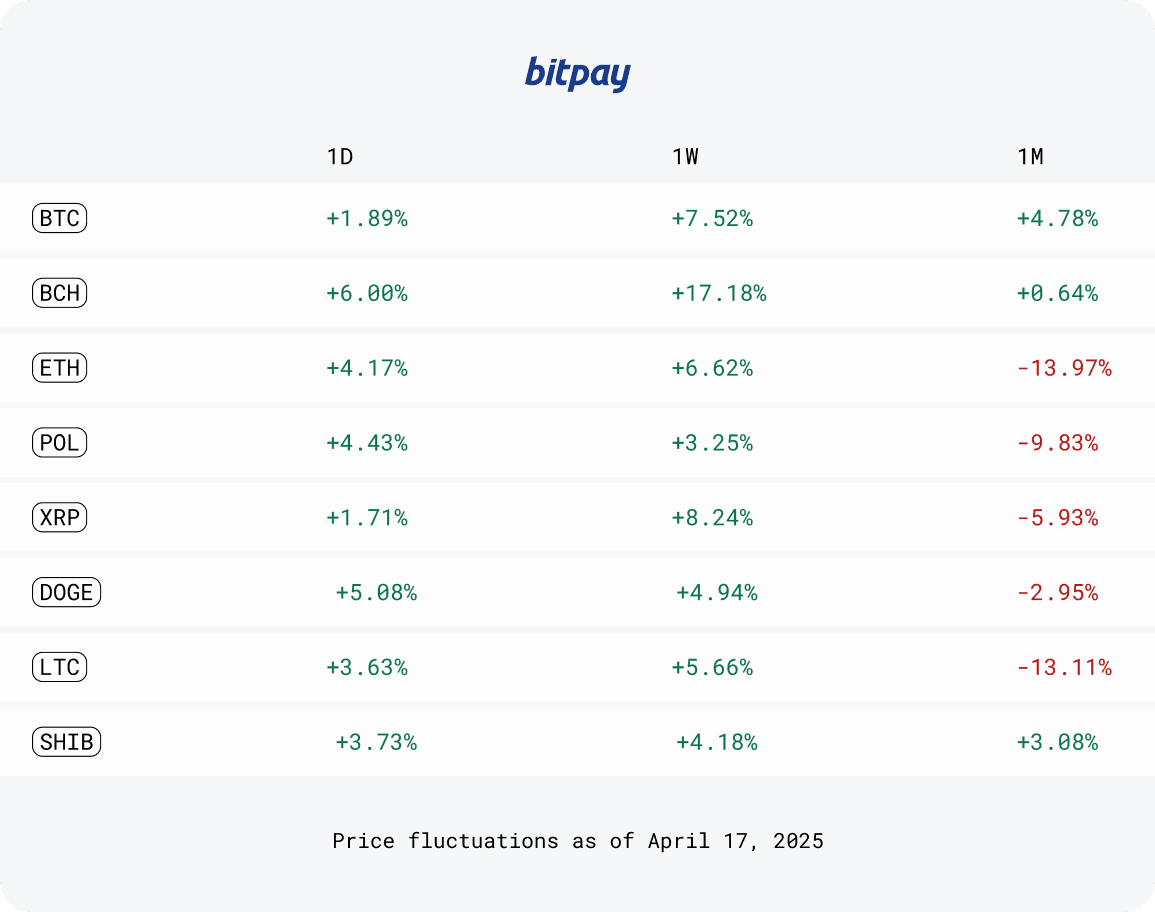1155x912 pixels.
Task: Click BCH 1W value +17.18%
Action: 719,293
